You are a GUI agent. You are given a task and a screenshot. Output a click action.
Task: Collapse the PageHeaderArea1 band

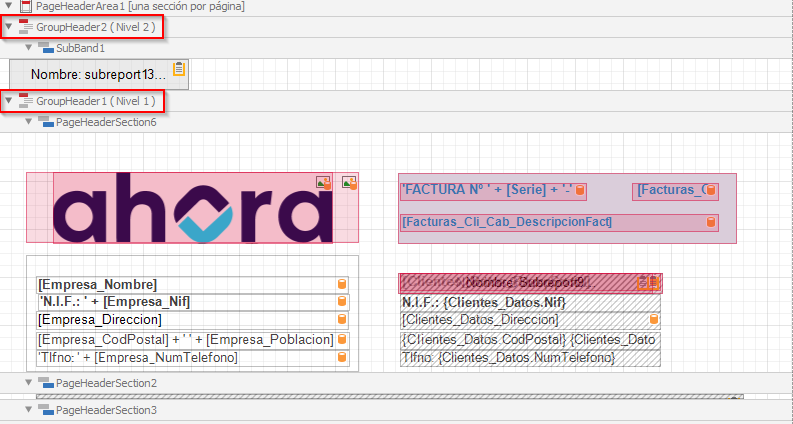(8, 7)
